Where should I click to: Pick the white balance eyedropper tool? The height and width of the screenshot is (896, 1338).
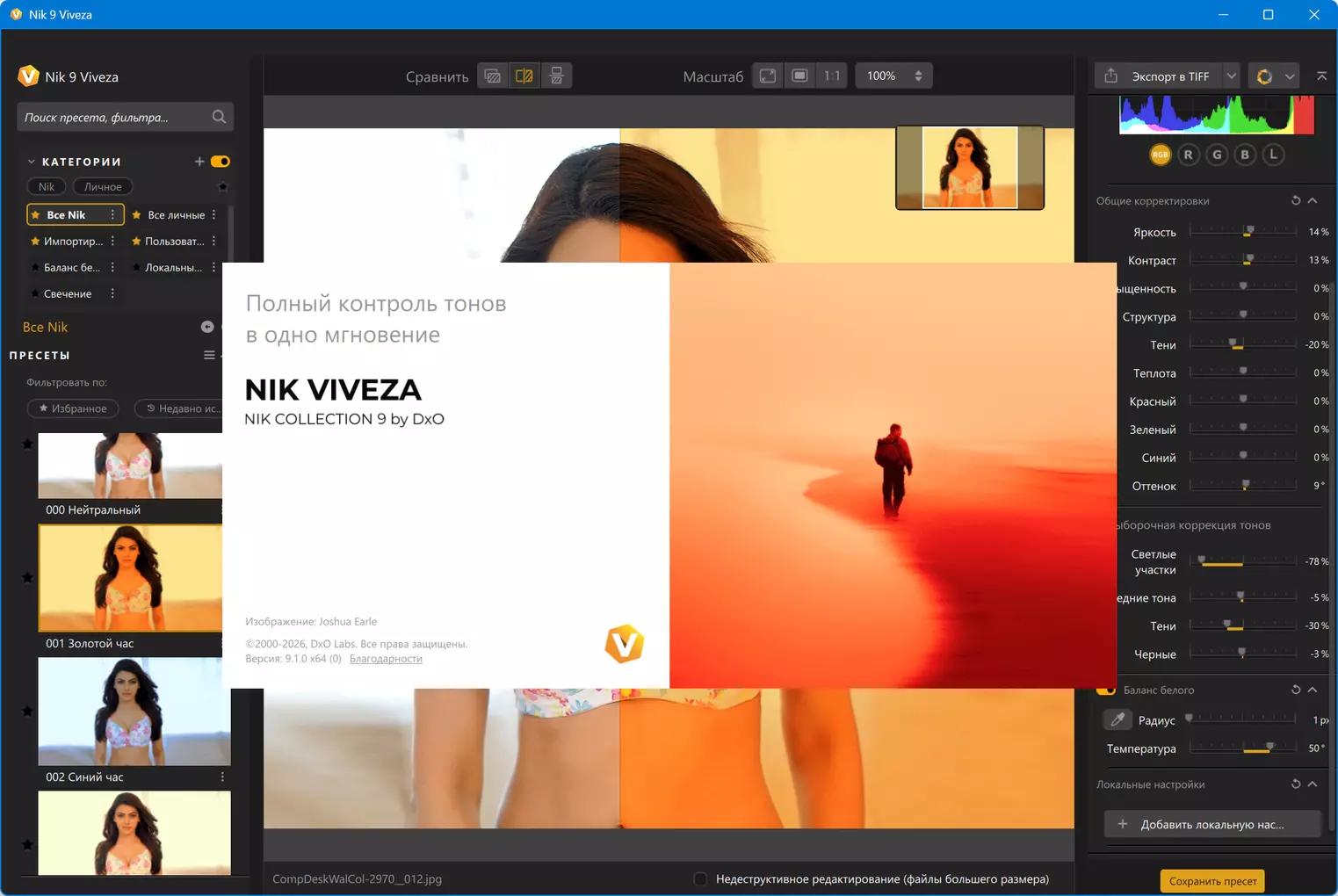pyautogui.click(x=1117, y=720)
